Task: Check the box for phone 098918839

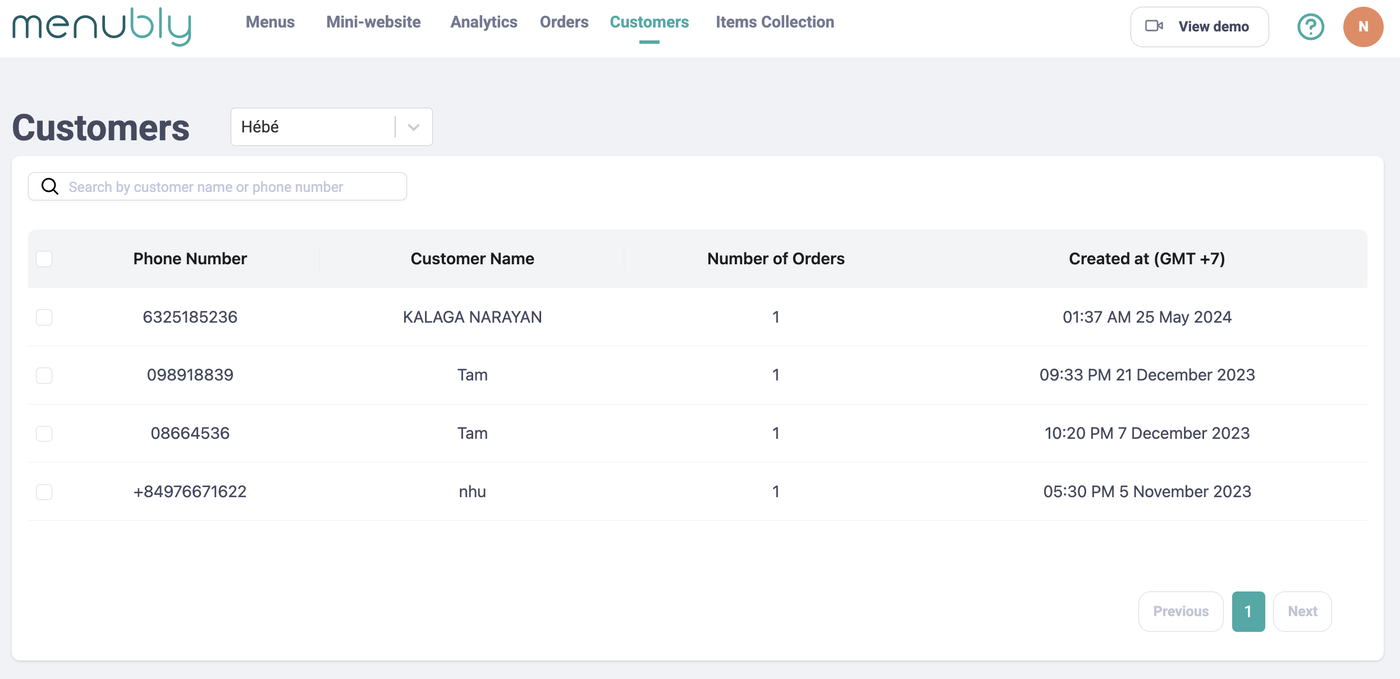Action: click(x=44, y=375)
